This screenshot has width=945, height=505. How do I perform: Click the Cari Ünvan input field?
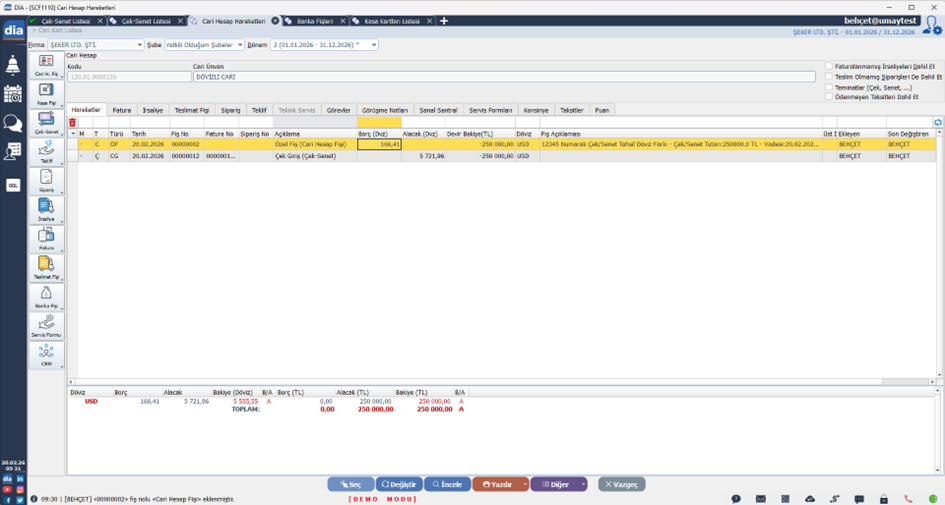tap(500, 76)
